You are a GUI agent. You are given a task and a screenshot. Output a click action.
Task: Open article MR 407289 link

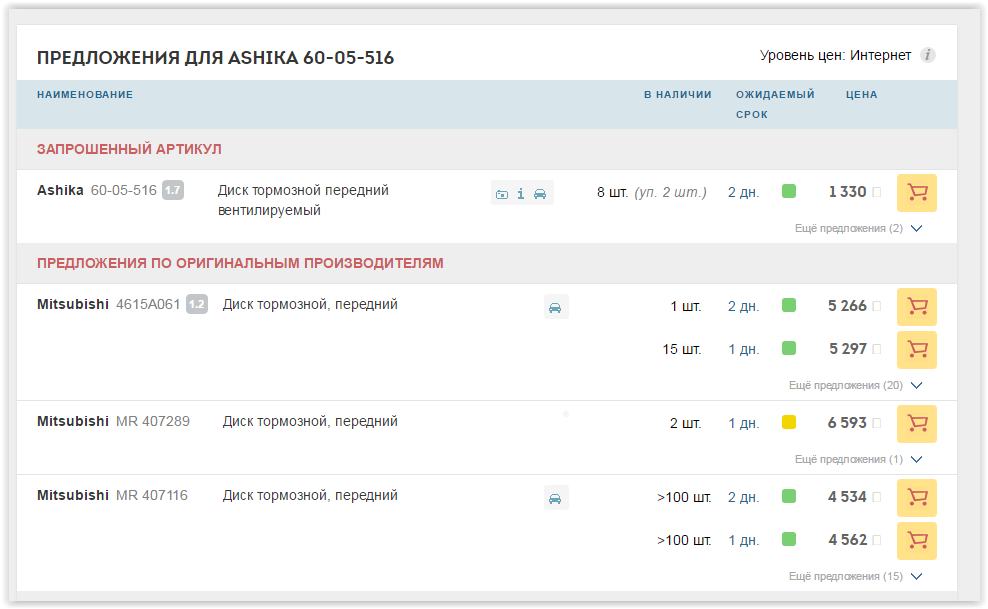(152, 421)
